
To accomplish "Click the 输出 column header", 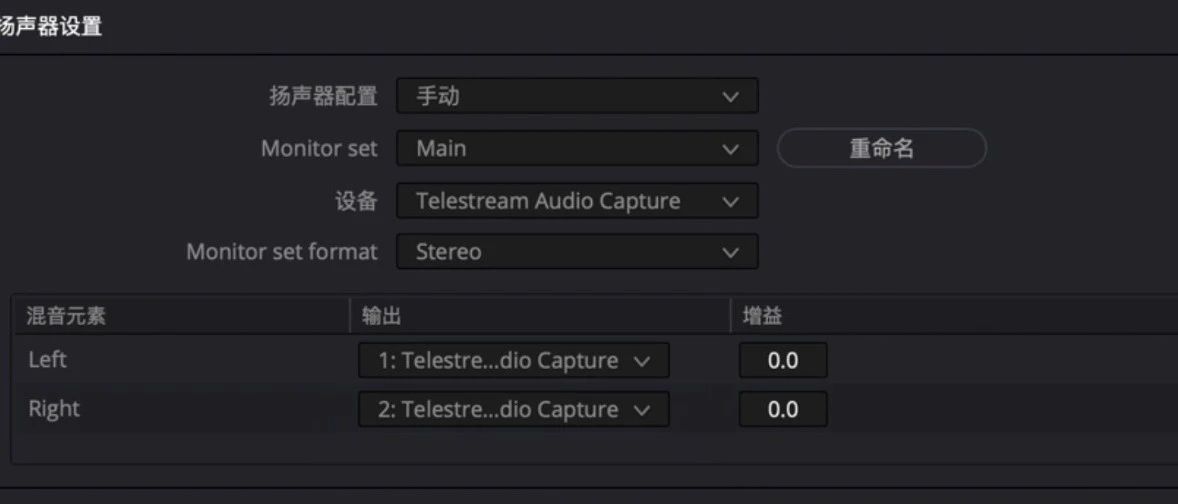I will (x=382, y=317).
